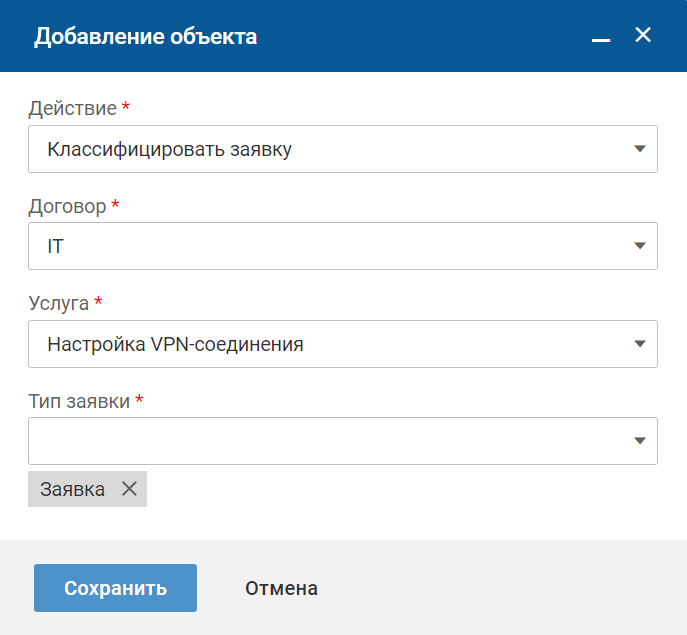Click the Добавление объекта title text
Image resolution: width=687 pixels, height=635 pixels.
pyautogui.click(x=145, y=37)
